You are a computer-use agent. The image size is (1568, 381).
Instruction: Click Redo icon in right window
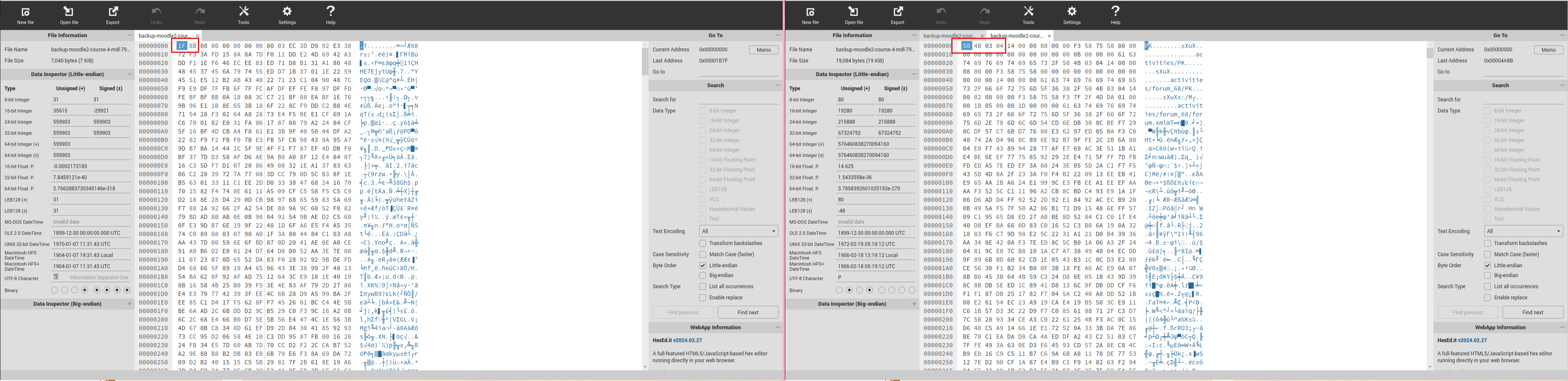point(985,12)
